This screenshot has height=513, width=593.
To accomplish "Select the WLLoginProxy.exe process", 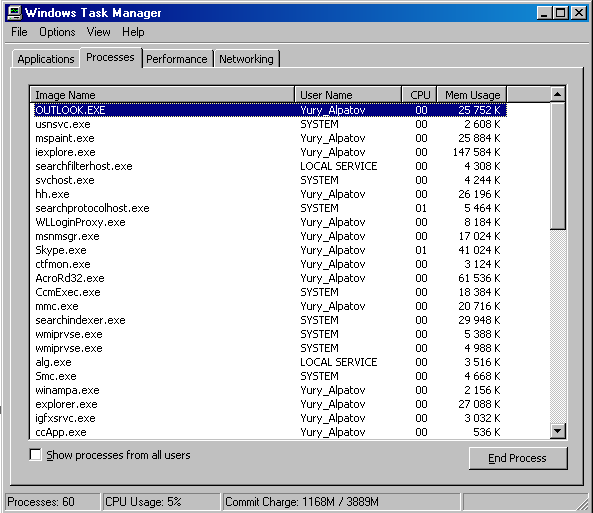I will point(270,222).
